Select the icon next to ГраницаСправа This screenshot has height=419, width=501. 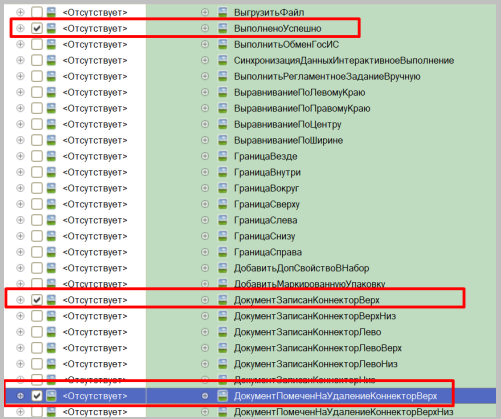coord(222,252)
